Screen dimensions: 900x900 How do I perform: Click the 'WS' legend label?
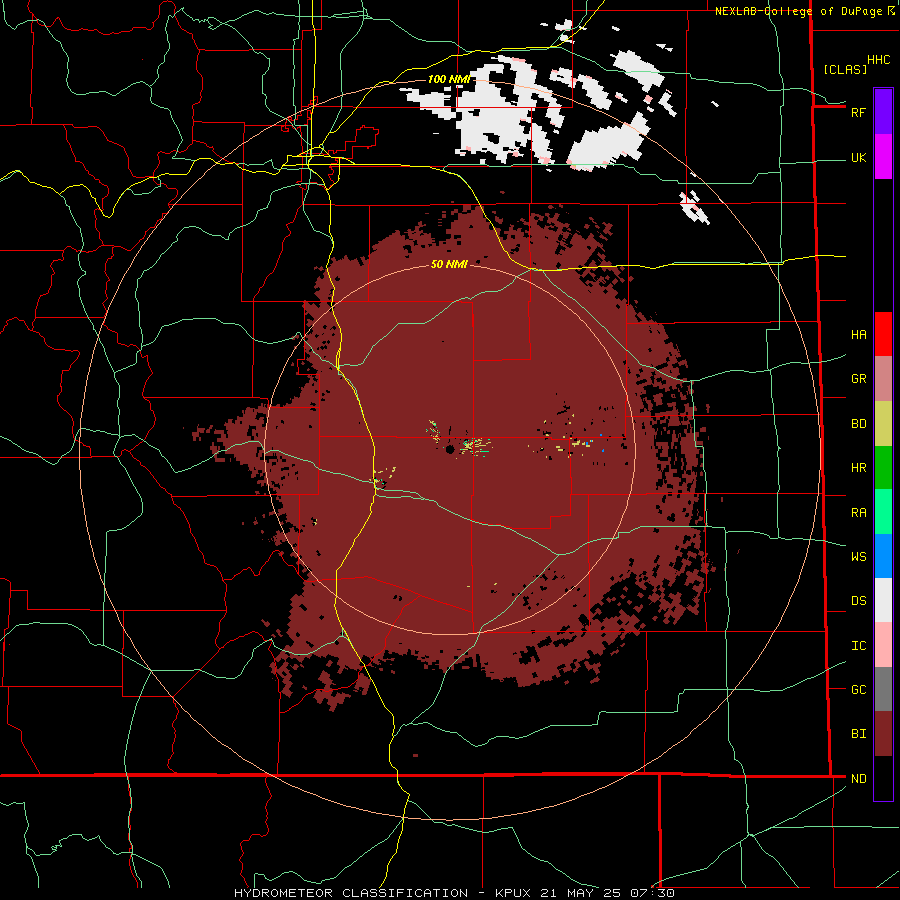coord(858,556)
